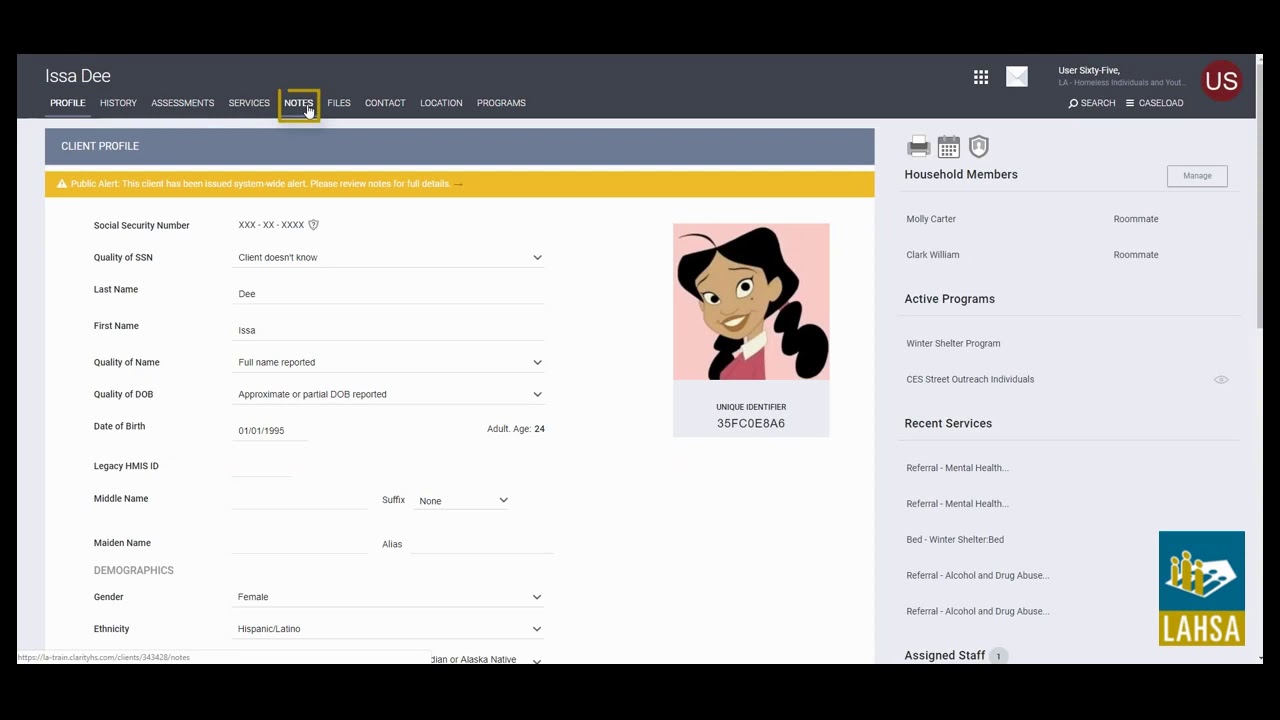Screen dimensions: 1280x720
Task: Click the client profile photo
Action: click(751, 302)
